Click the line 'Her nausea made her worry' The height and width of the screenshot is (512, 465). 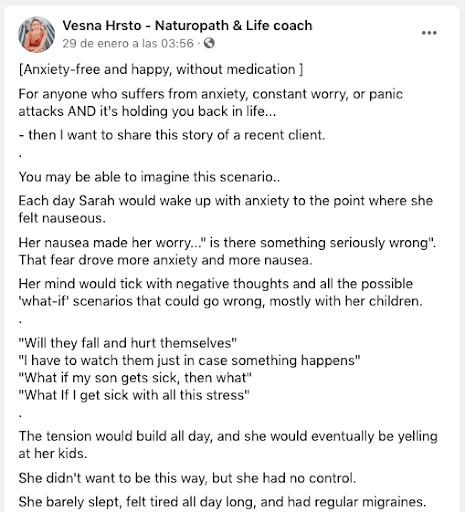click(x=227, y=243)
